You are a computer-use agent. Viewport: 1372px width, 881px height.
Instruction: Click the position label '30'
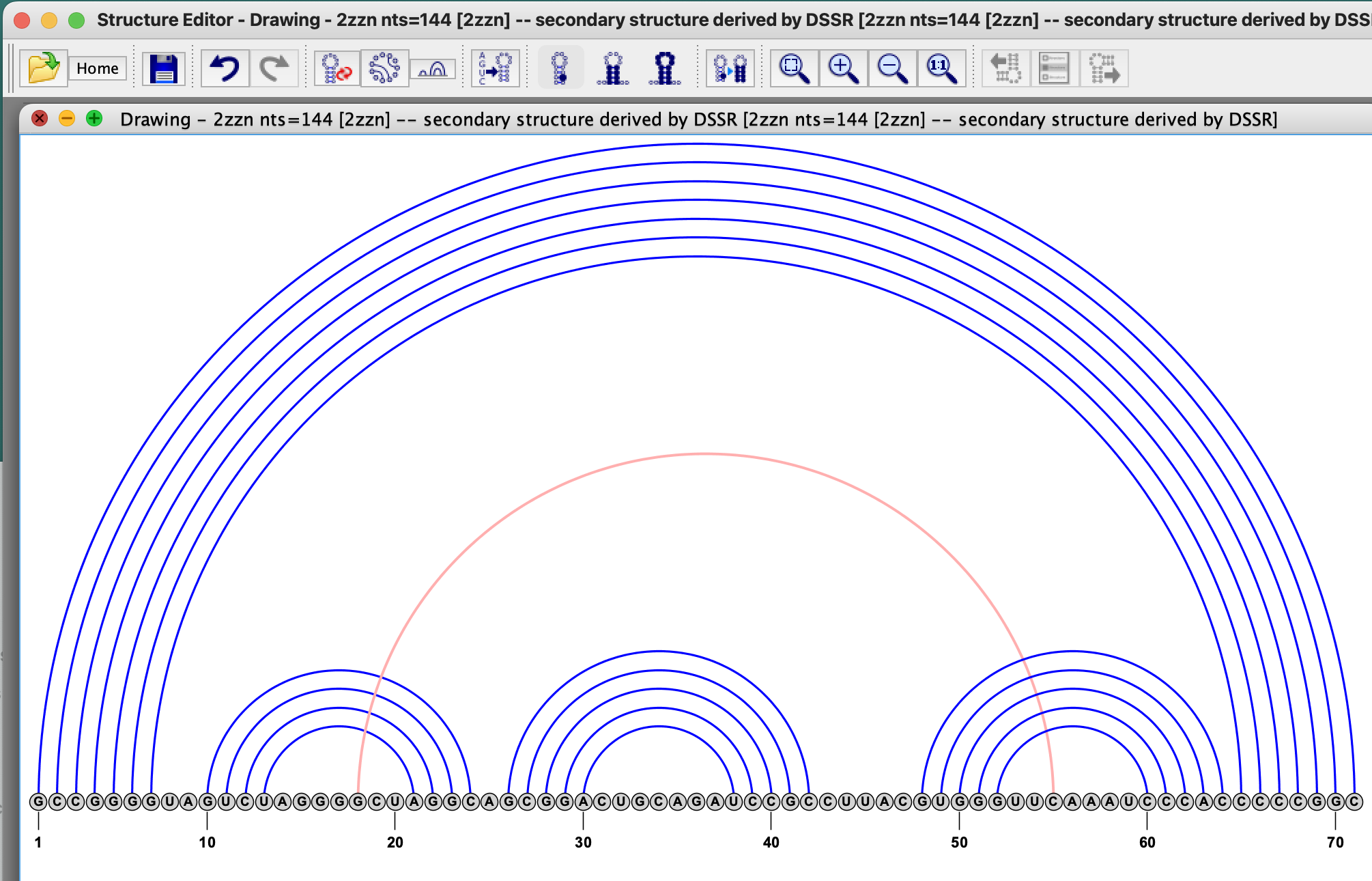pos(584,842)
